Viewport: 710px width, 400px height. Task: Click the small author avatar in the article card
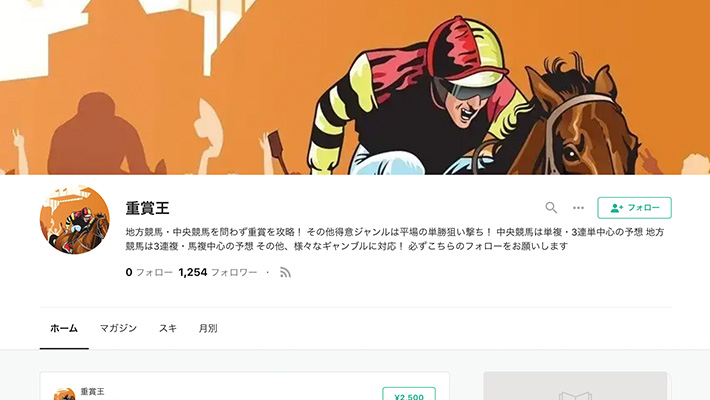click(64, 394)
